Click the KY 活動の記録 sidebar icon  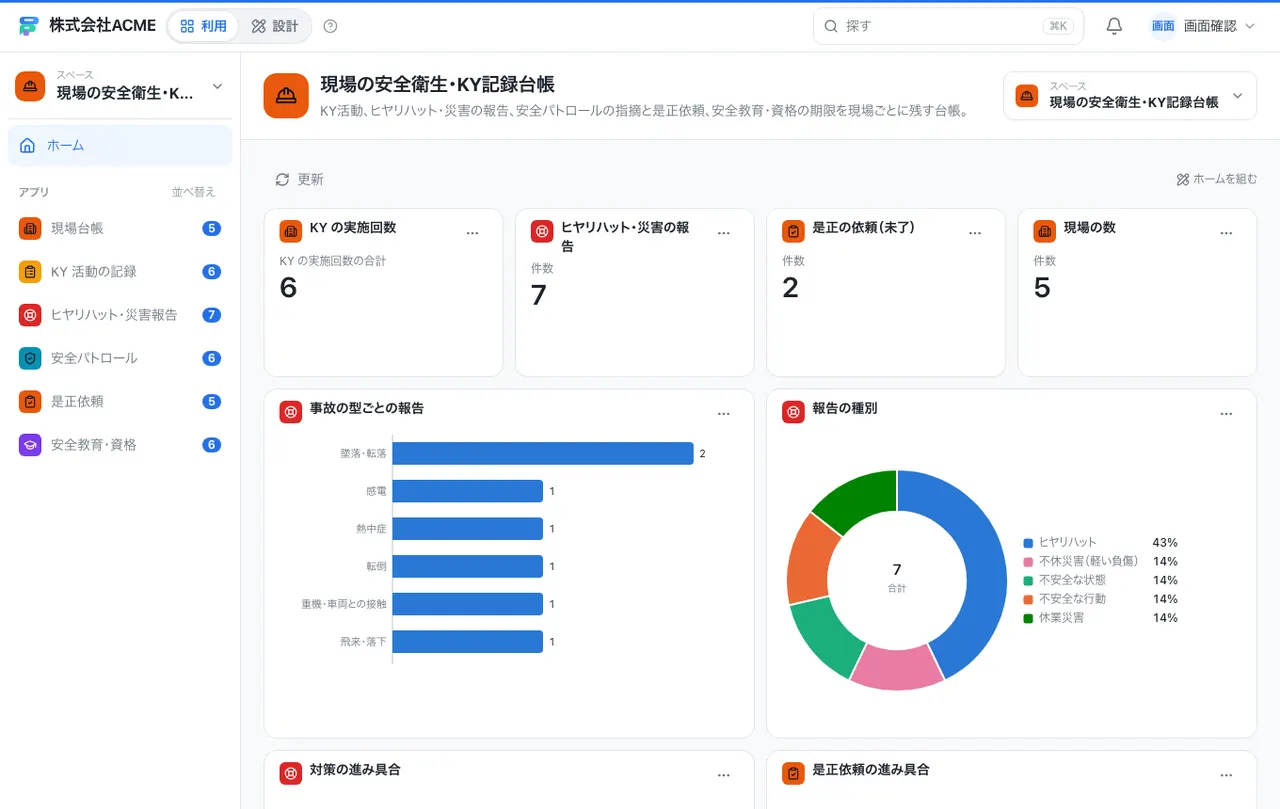[x=30, y=271]
